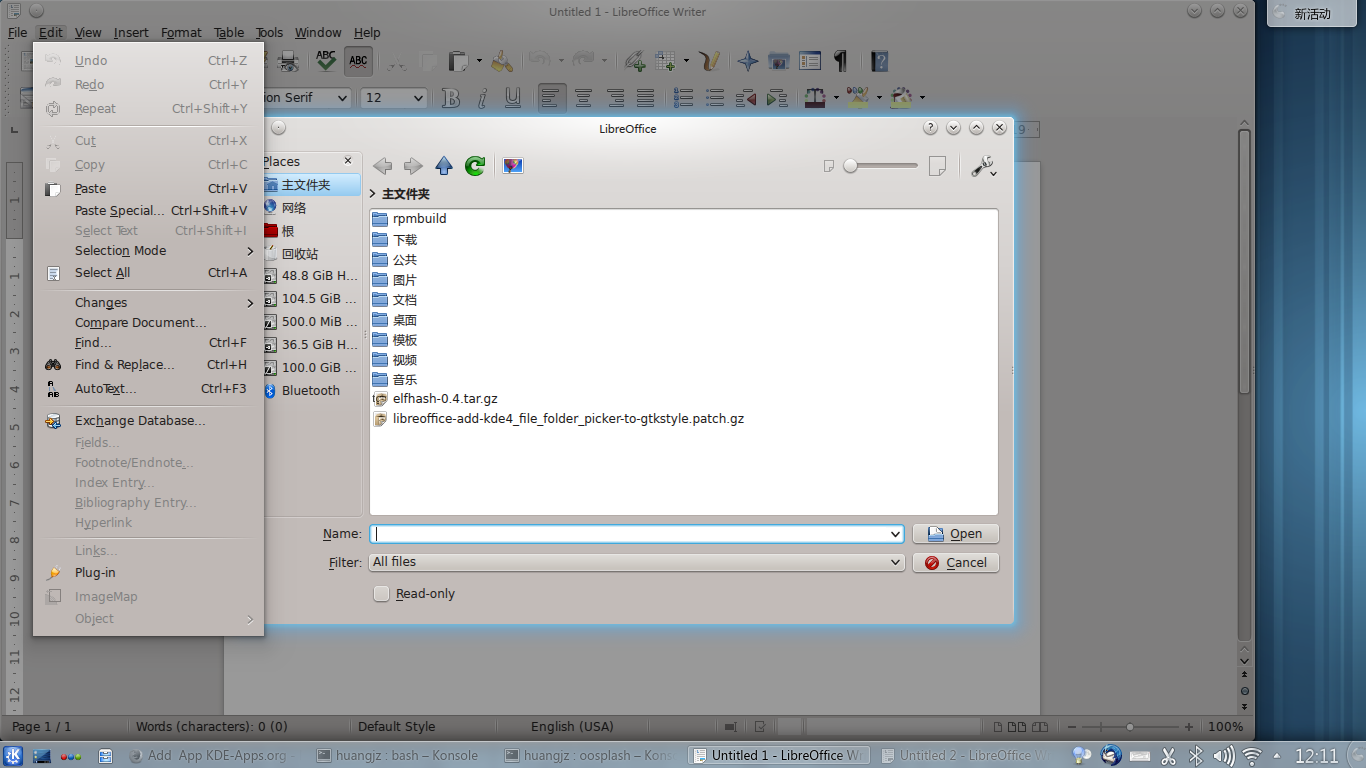Choose Paste Special from Edit menu

click(148, 211)
